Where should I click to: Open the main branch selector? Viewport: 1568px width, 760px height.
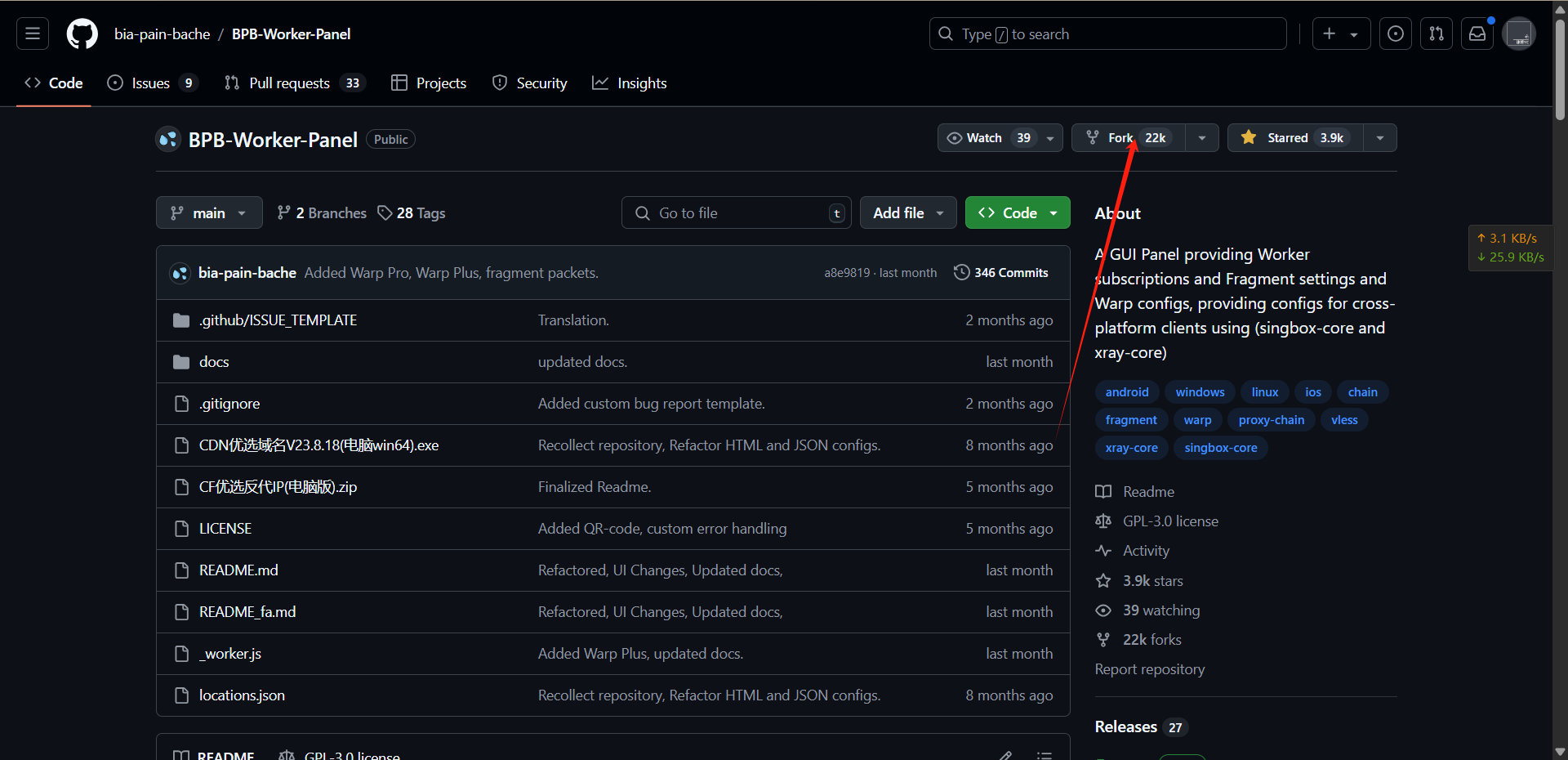pyautogui.click(x=209, y=212)
